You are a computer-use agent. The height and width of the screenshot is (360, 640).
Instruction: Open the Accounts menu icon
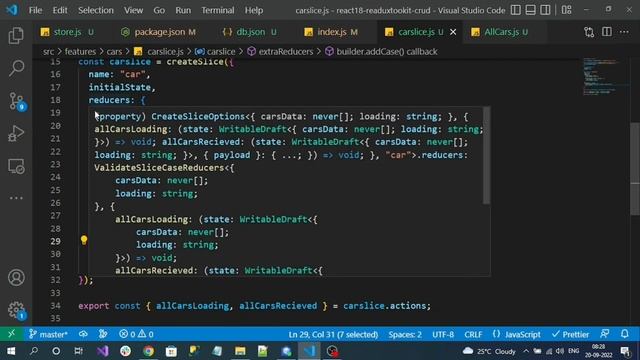pyautogui.click(x=16, y=278)
